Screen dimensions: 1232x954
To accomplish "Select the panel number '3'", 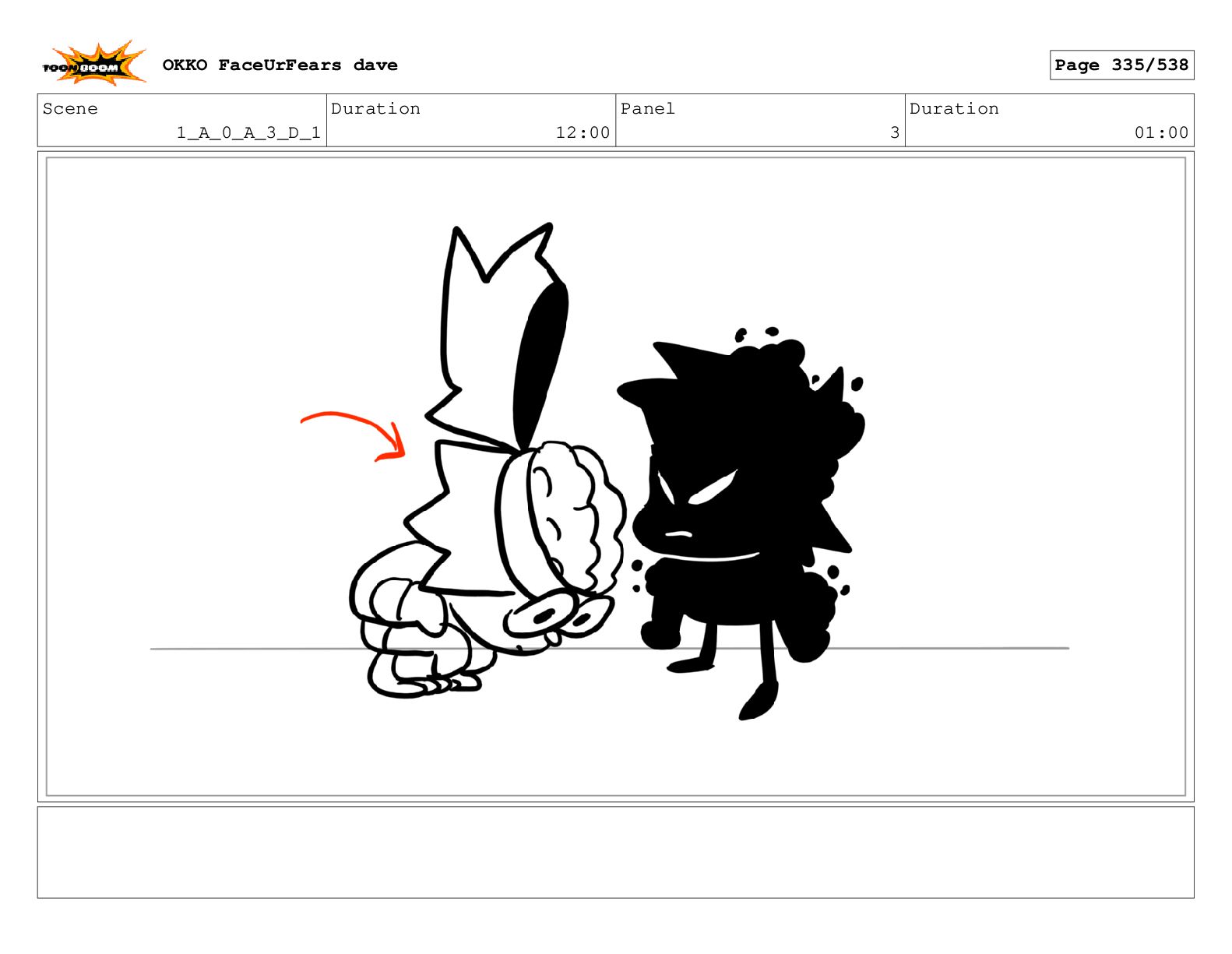I will click(895, 132).
